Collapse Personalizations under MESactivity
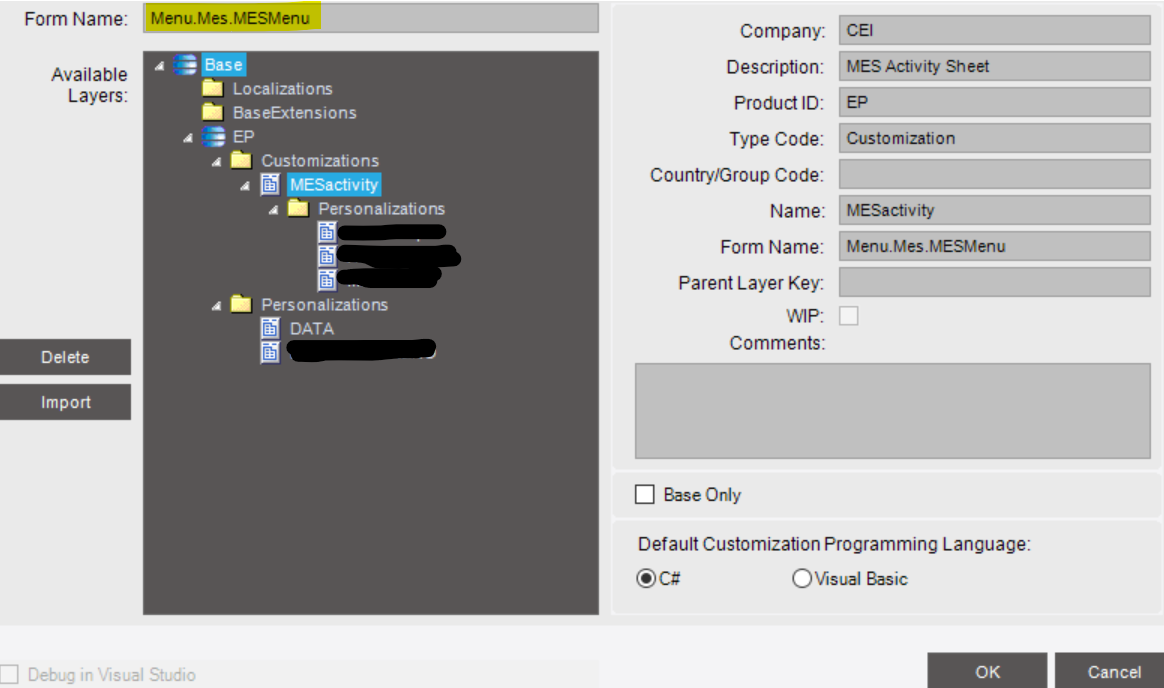1164x688 pixels. coord(273,209)
